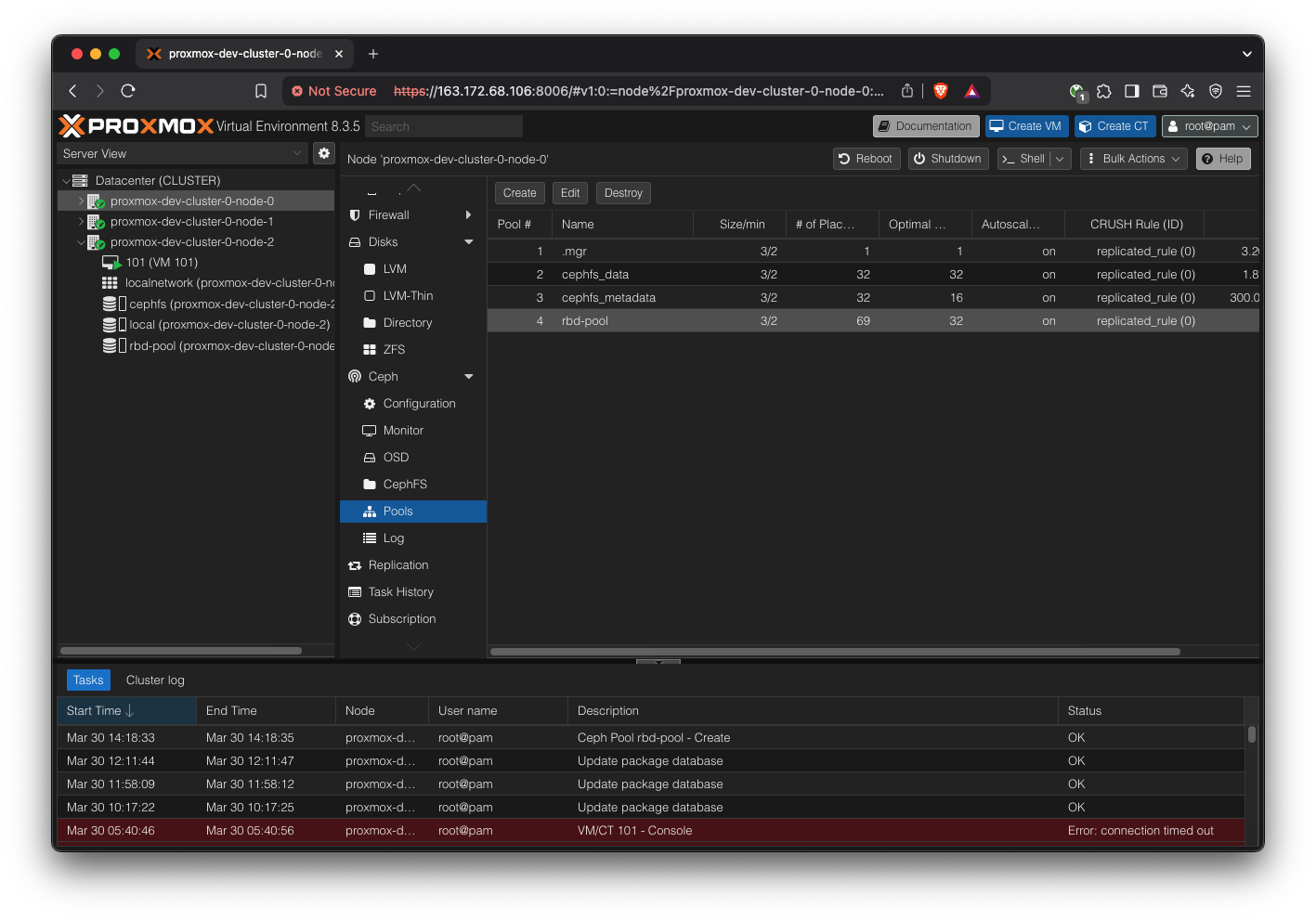Image resolution: width=1316 pixels, height=920 pixels.
Task: Toggle the browser sidebar panel icon
Action: (x=1131, y=91)
